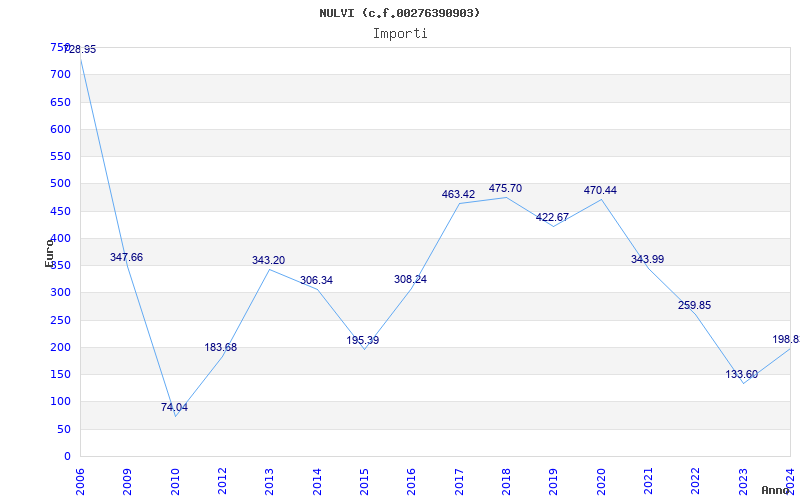
Task: Select the 2014 x-axis label
Action: tap(317, 481)
